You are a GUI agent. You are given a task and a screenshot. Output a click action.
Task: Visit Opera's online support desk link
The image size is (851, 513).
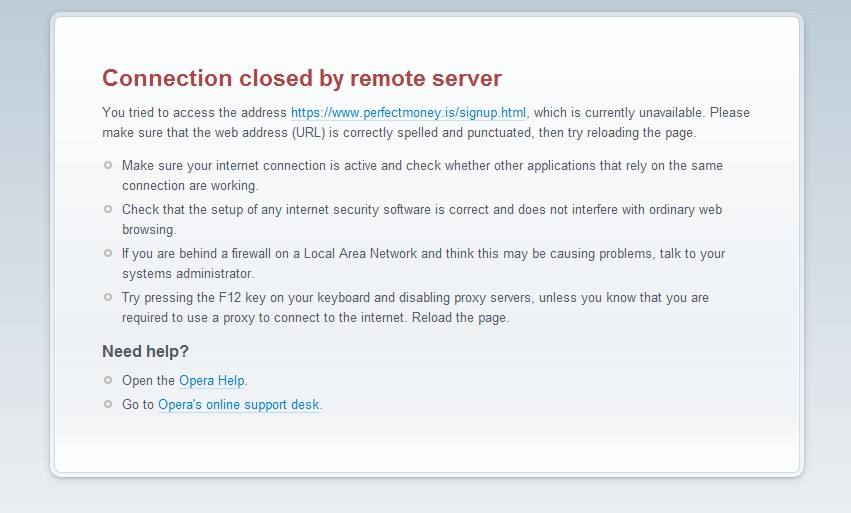pyautogui.click(x=239, y=405)
